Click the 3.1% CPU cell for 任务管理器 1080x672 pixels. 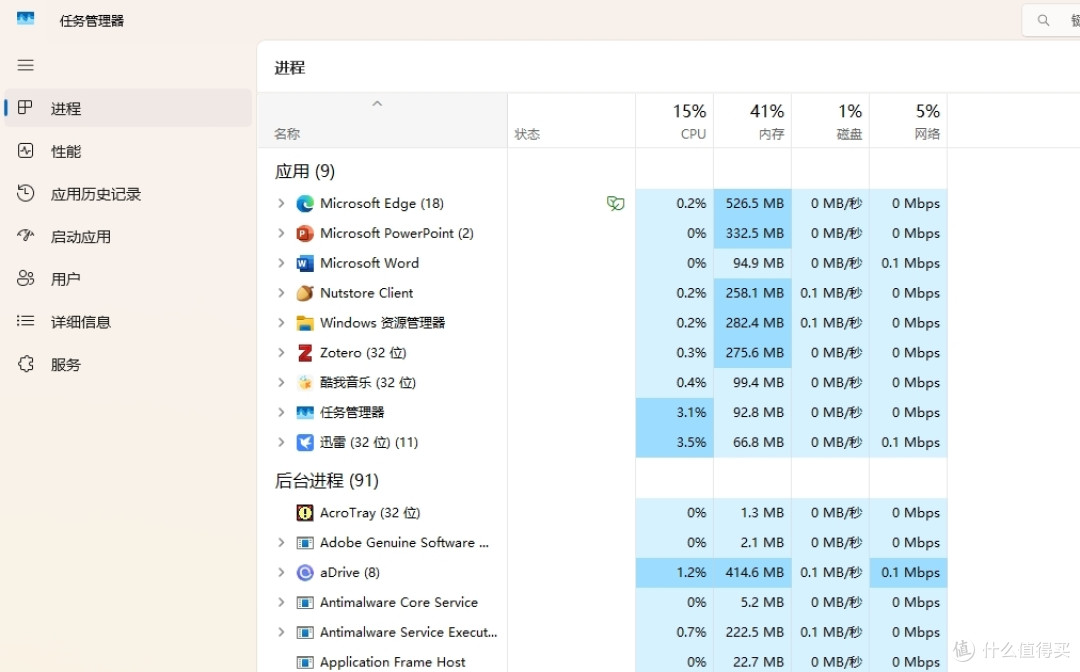pyautogui.click(x=675, y=412)
